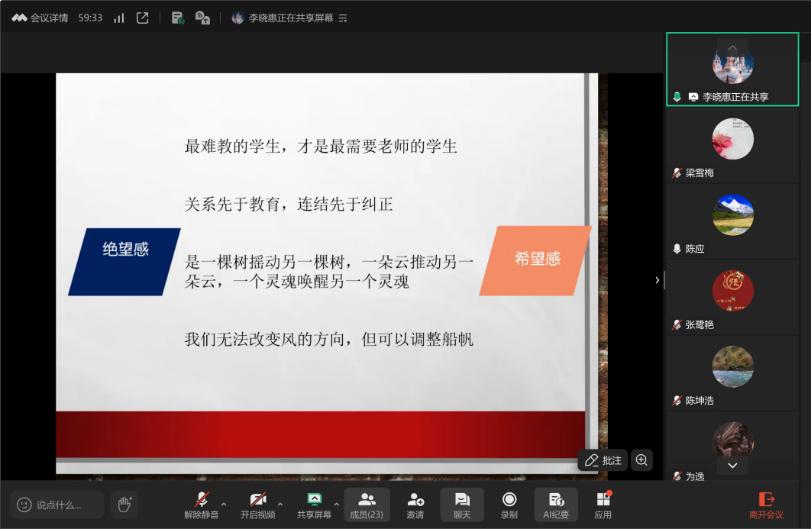Screen dimensions: 811x529
Task: Start sharing with 共享屏幕
Action: click(x=314, y=504)
